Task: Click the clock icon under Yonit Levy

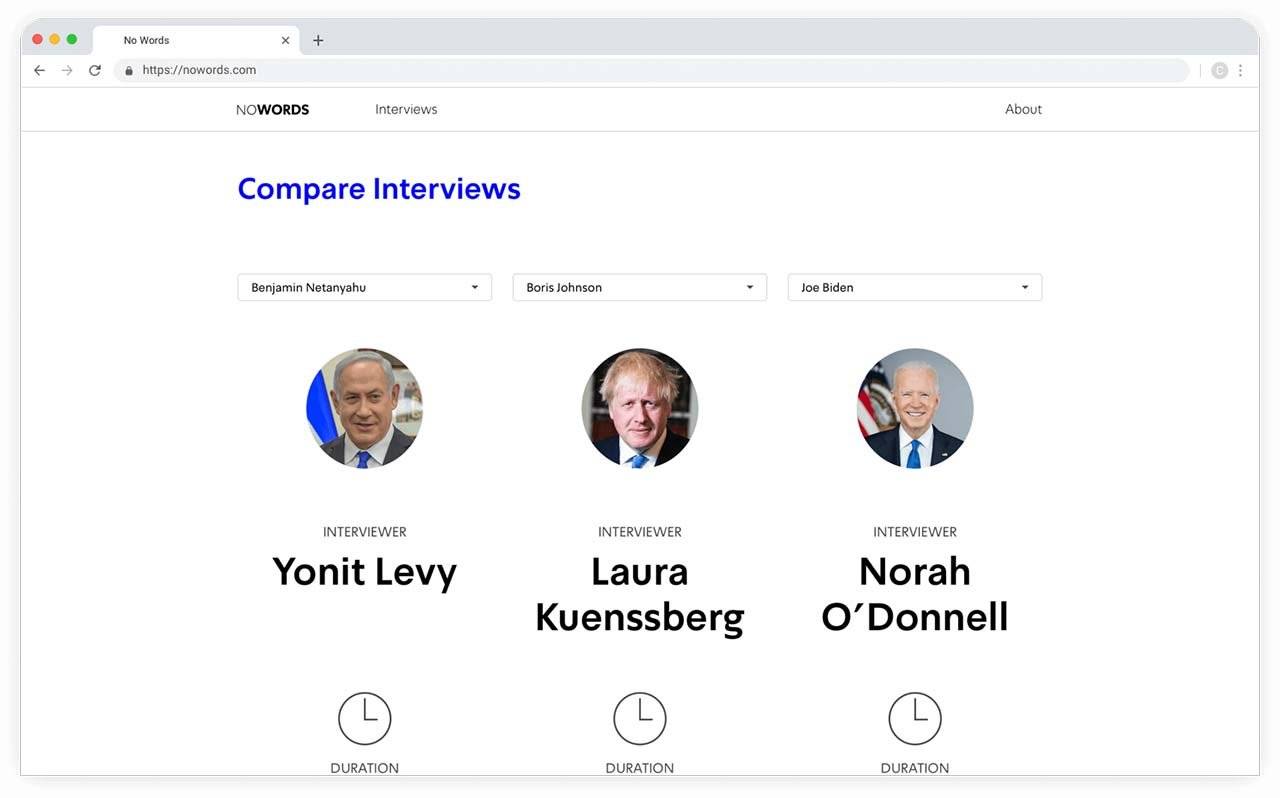Action: (365, 718)
